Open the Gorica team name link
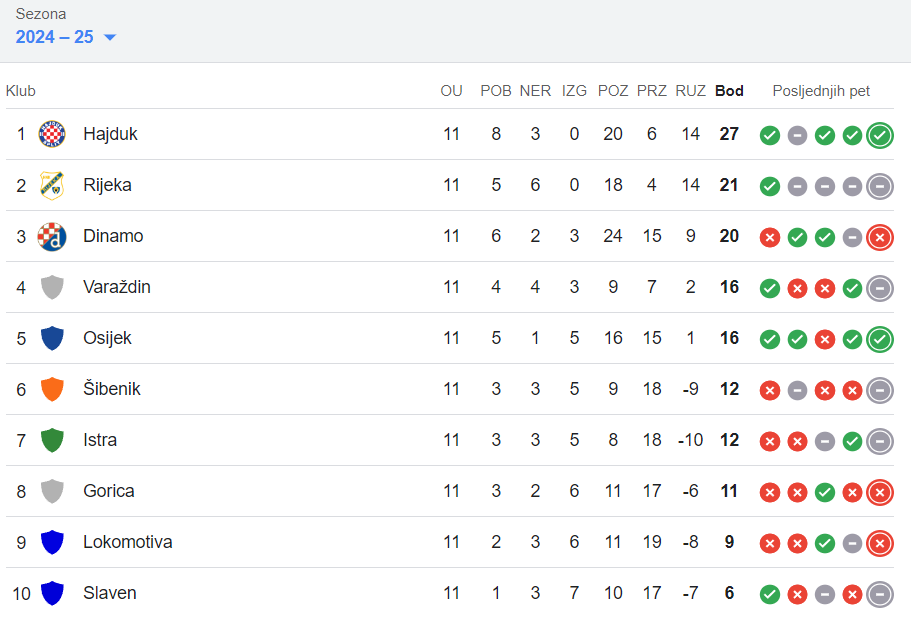Screen dimensions: 911x618 pos(109,491)
